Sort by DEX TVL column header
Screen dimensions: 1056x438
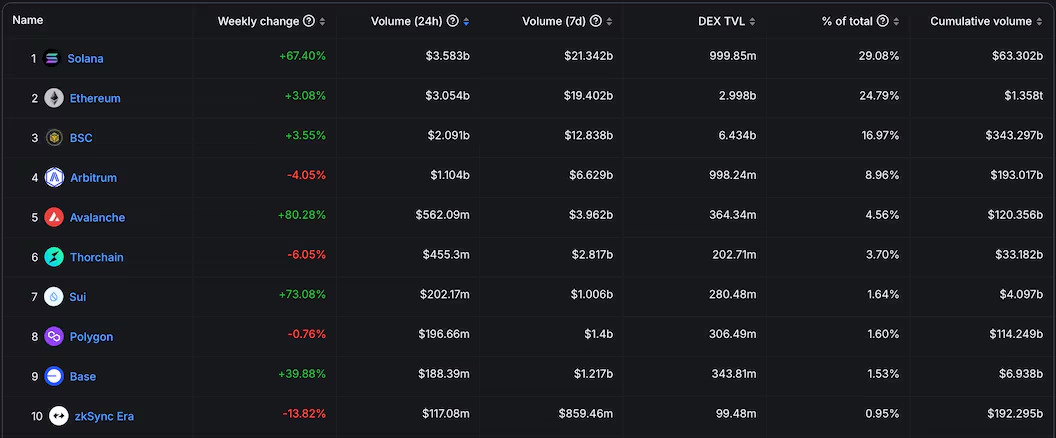tap(723, 21)
